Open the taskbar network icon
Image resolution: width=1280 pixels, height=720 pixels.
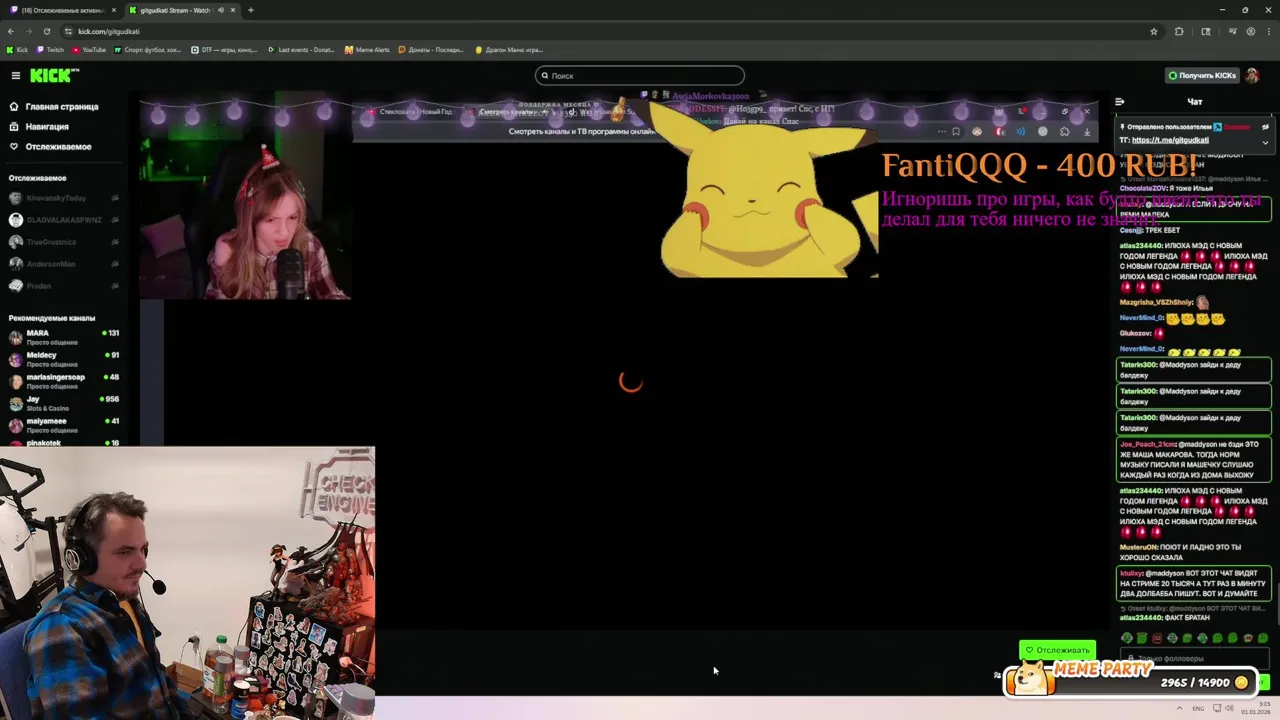point(1215,708)
